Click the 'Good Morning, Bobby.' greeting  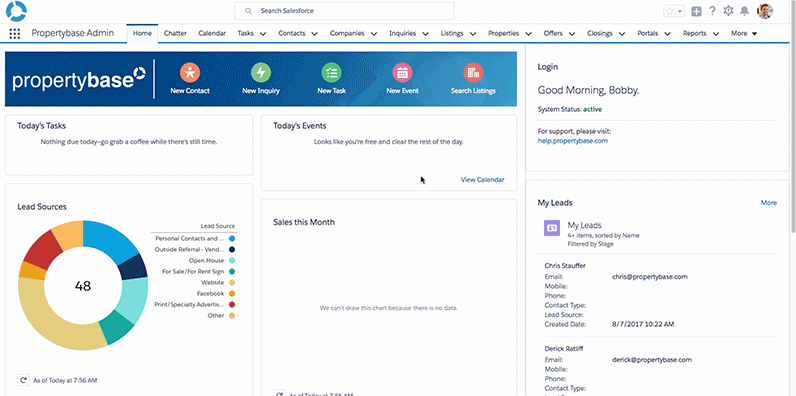click(x=588, y=90)
